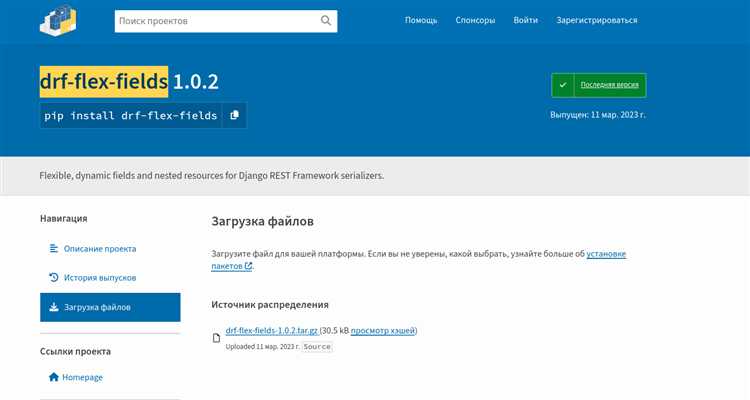Open the установке пакетов guide link
Screen dimensions: 750x400
(606, 254)
